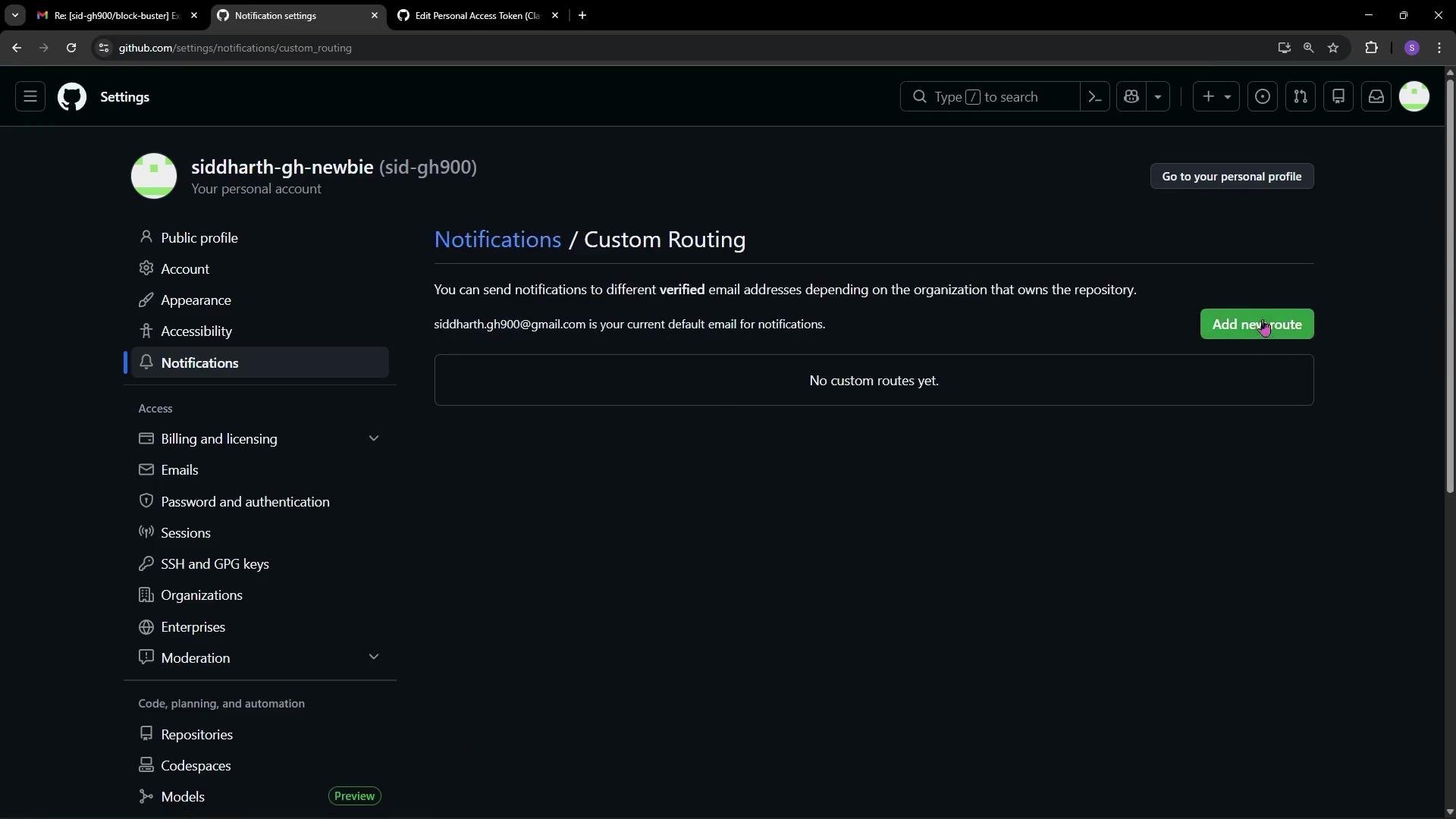Bookmark this page with star icon
This screenshot has height=819, width=1456.
tap(1333, 48)
